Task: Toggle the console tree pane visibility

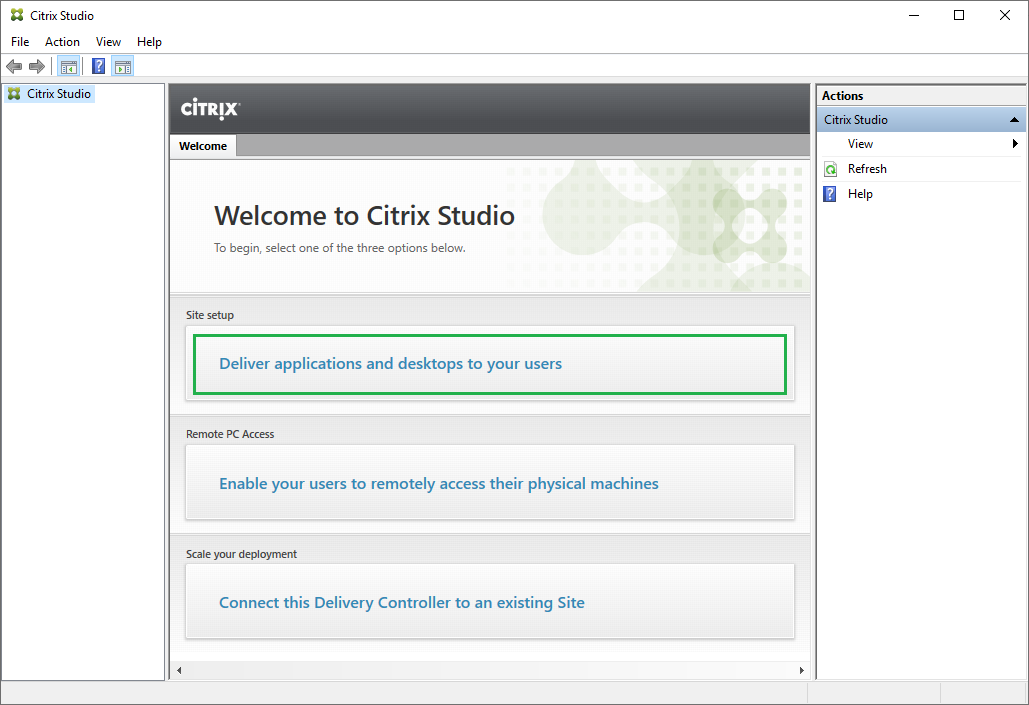Action: (x=68, y=66)
